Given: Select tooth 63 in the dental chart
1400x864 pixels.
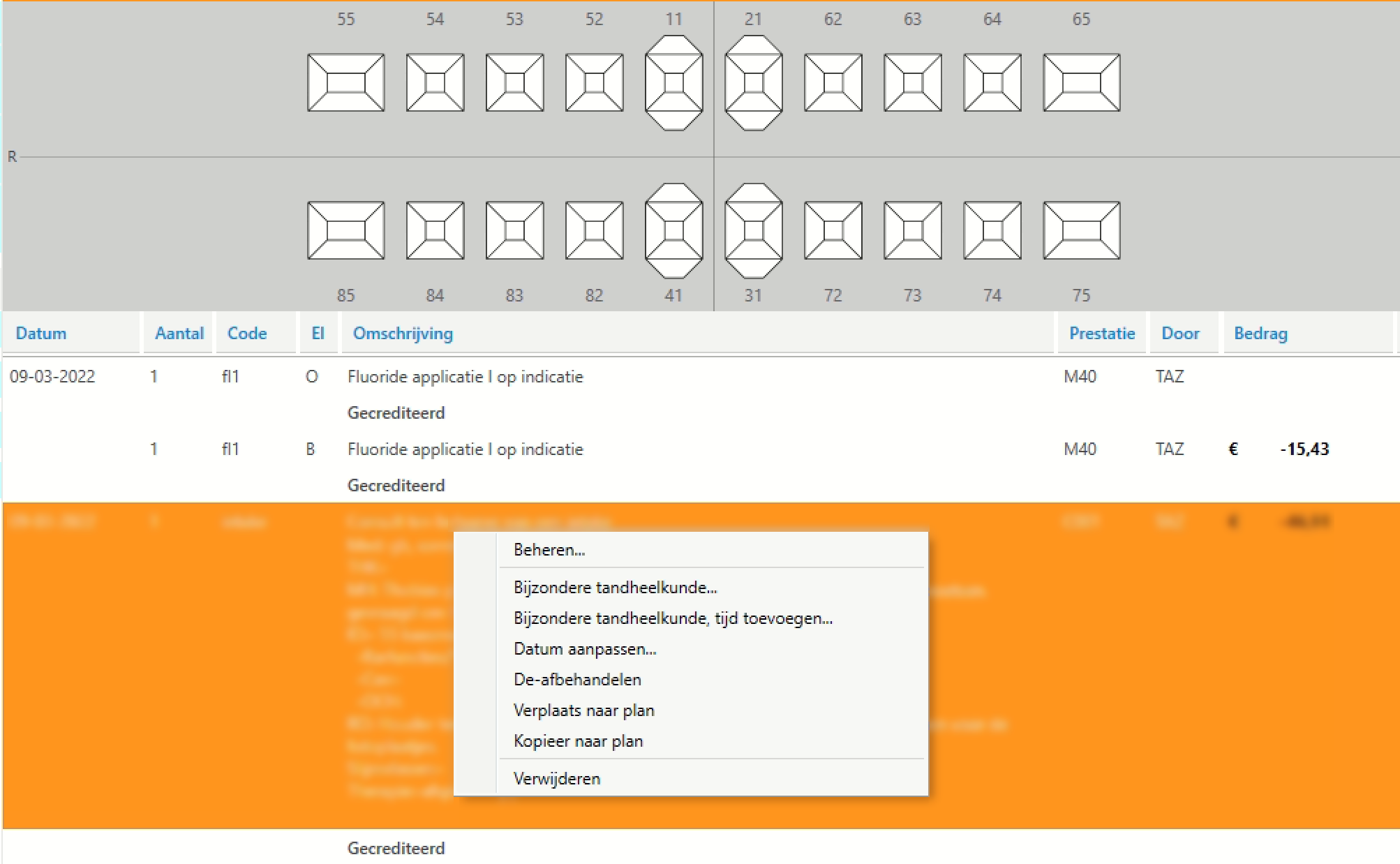Looking at the screenshot, I should click(x=912, y=82).
